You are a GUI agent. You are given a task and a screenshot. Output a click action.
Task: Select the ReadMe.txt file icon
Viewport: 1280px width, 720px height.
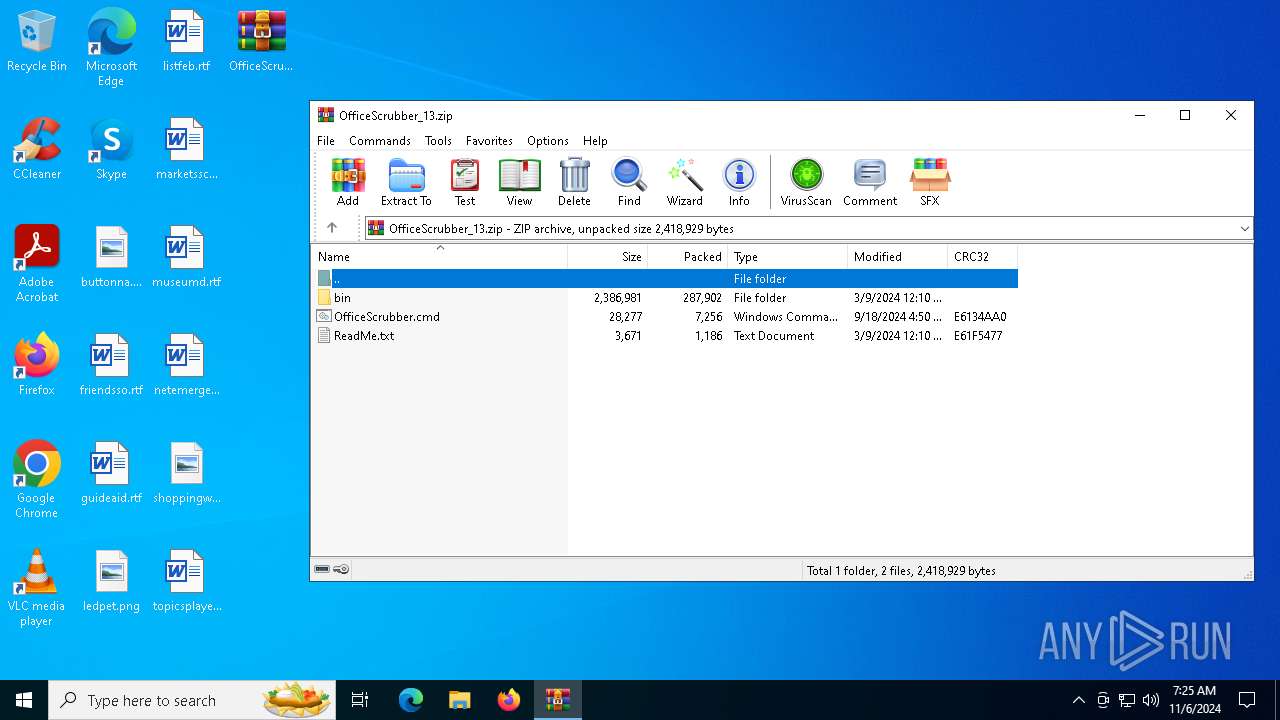[x=324, y=335]
